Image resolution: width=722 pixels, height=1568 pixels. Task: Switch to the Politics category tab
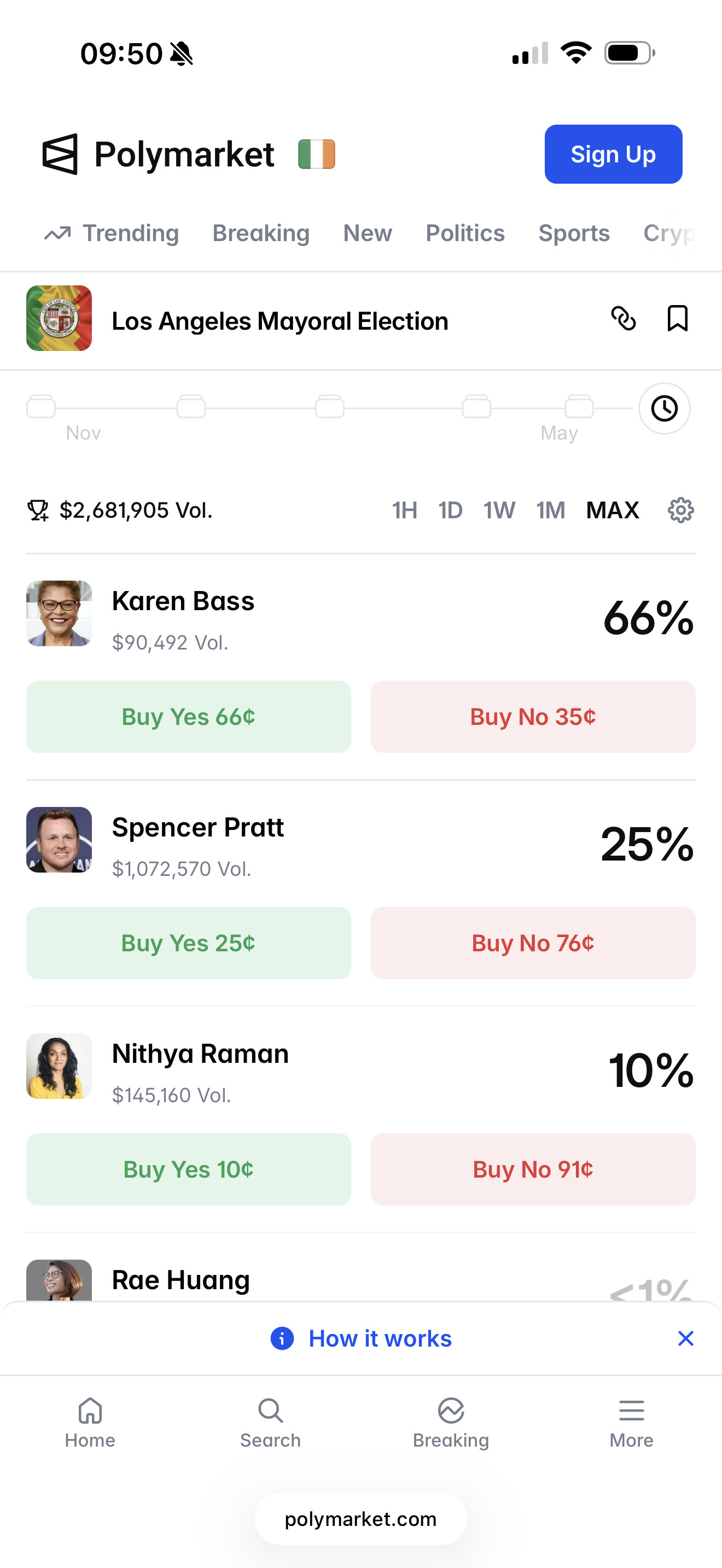click(465, 233)
